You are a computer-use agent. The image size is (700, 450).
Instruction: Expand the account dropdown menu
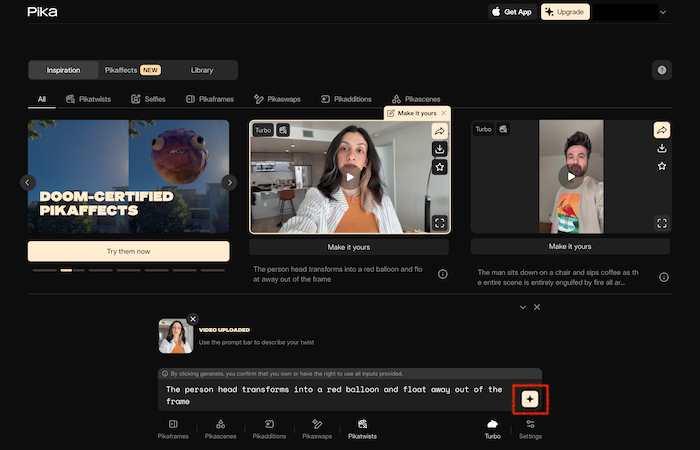click(663, 12)
